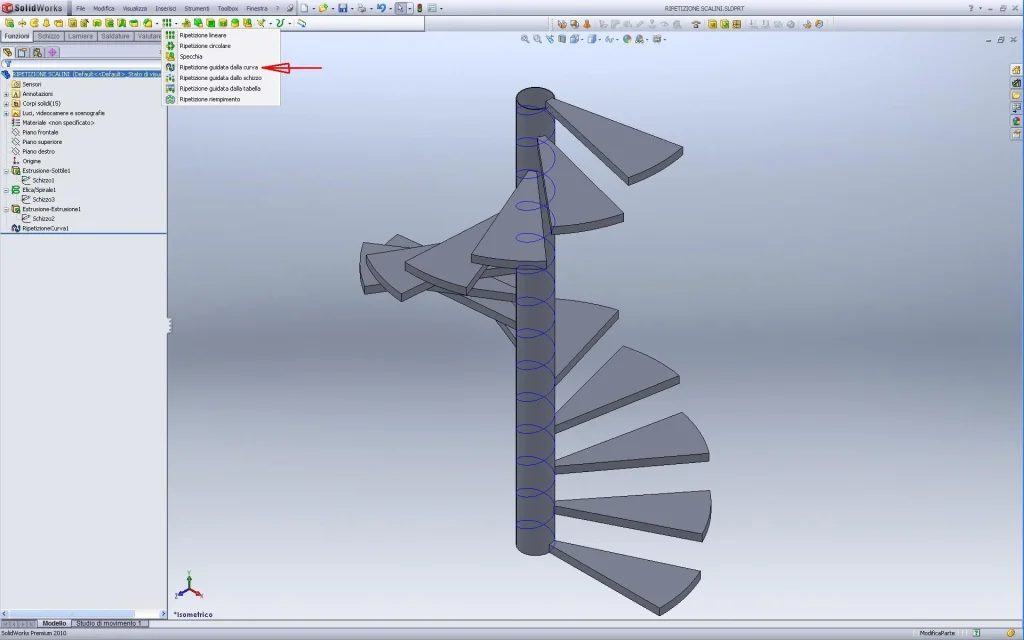Image resolution: width=1024 pixels, height=640 pixels.
Task: Open the Toolbox menu
Action: coord(227,8)
